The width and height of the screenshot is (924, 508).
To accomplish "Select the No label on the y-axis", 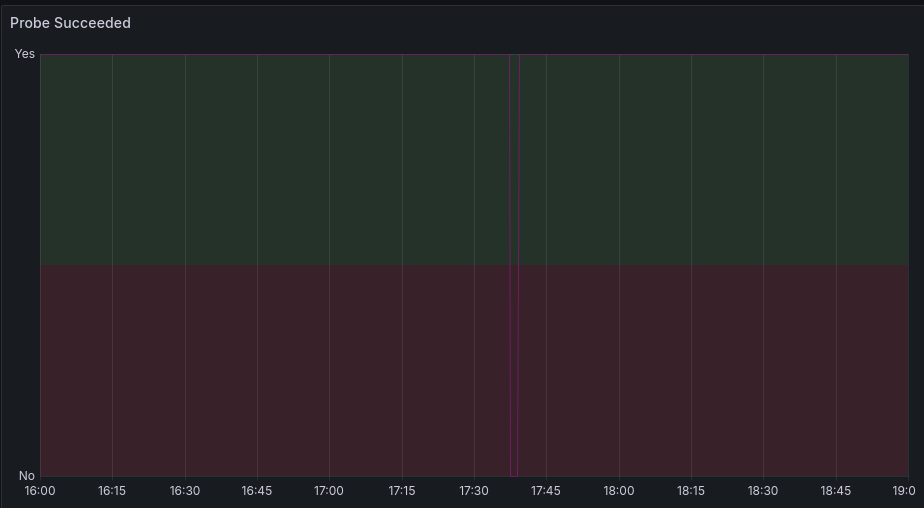I will (x=27, y=476).
